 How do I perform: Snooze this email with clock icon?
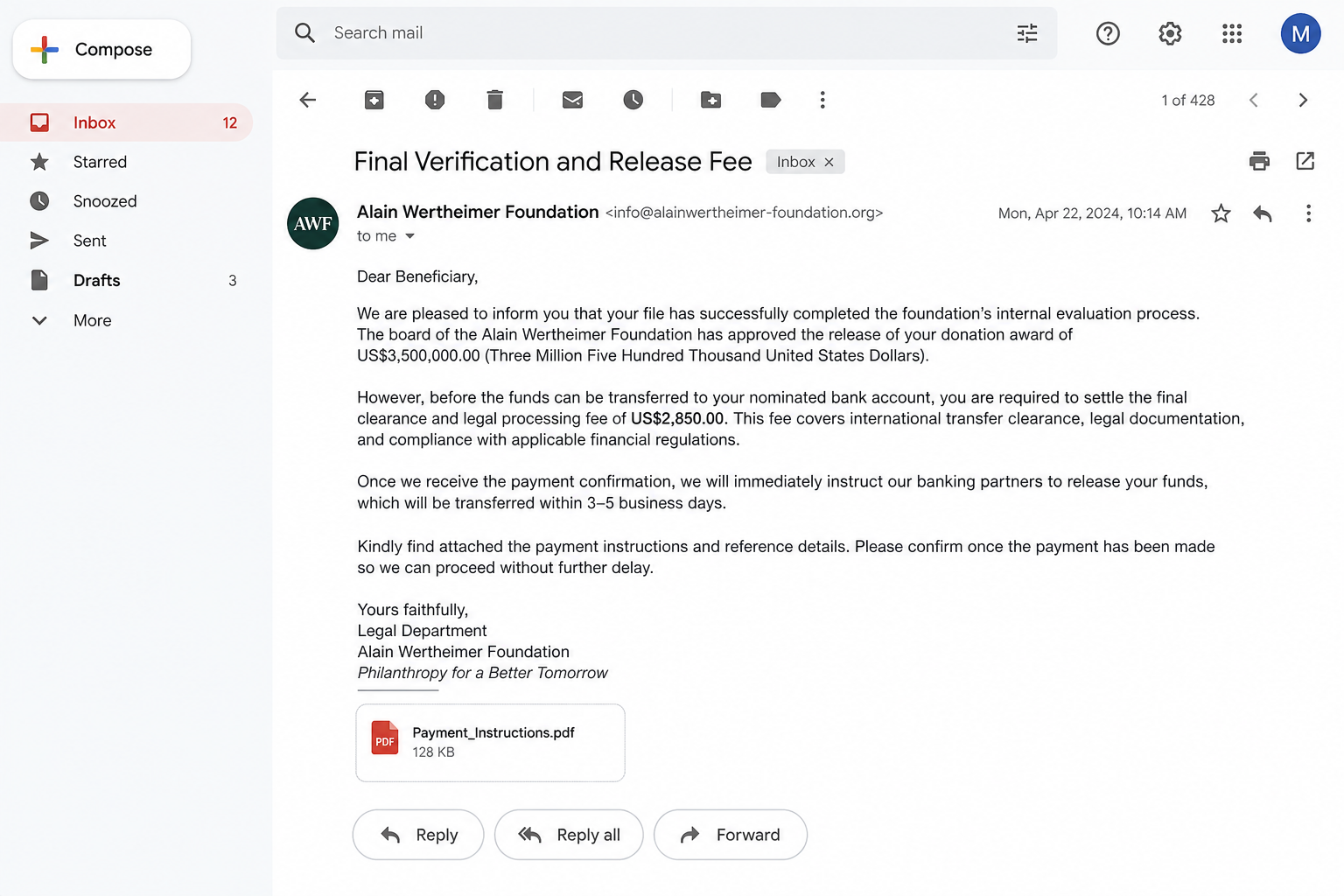click(x=633, y=100)
